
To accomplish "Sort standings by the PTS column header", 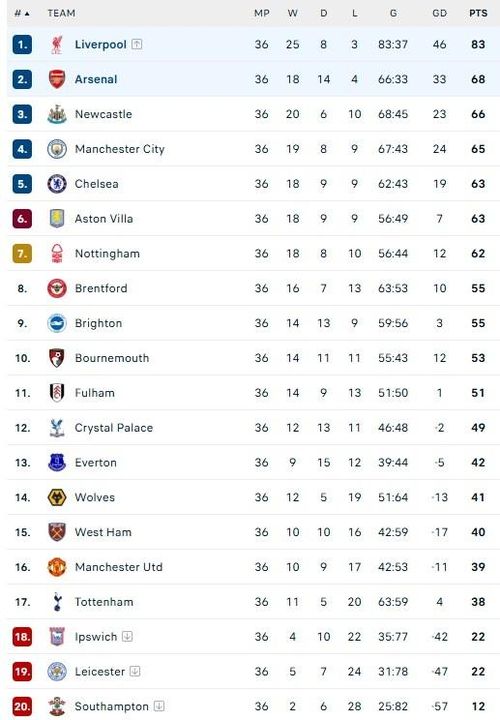I will [x=478, y=13].
